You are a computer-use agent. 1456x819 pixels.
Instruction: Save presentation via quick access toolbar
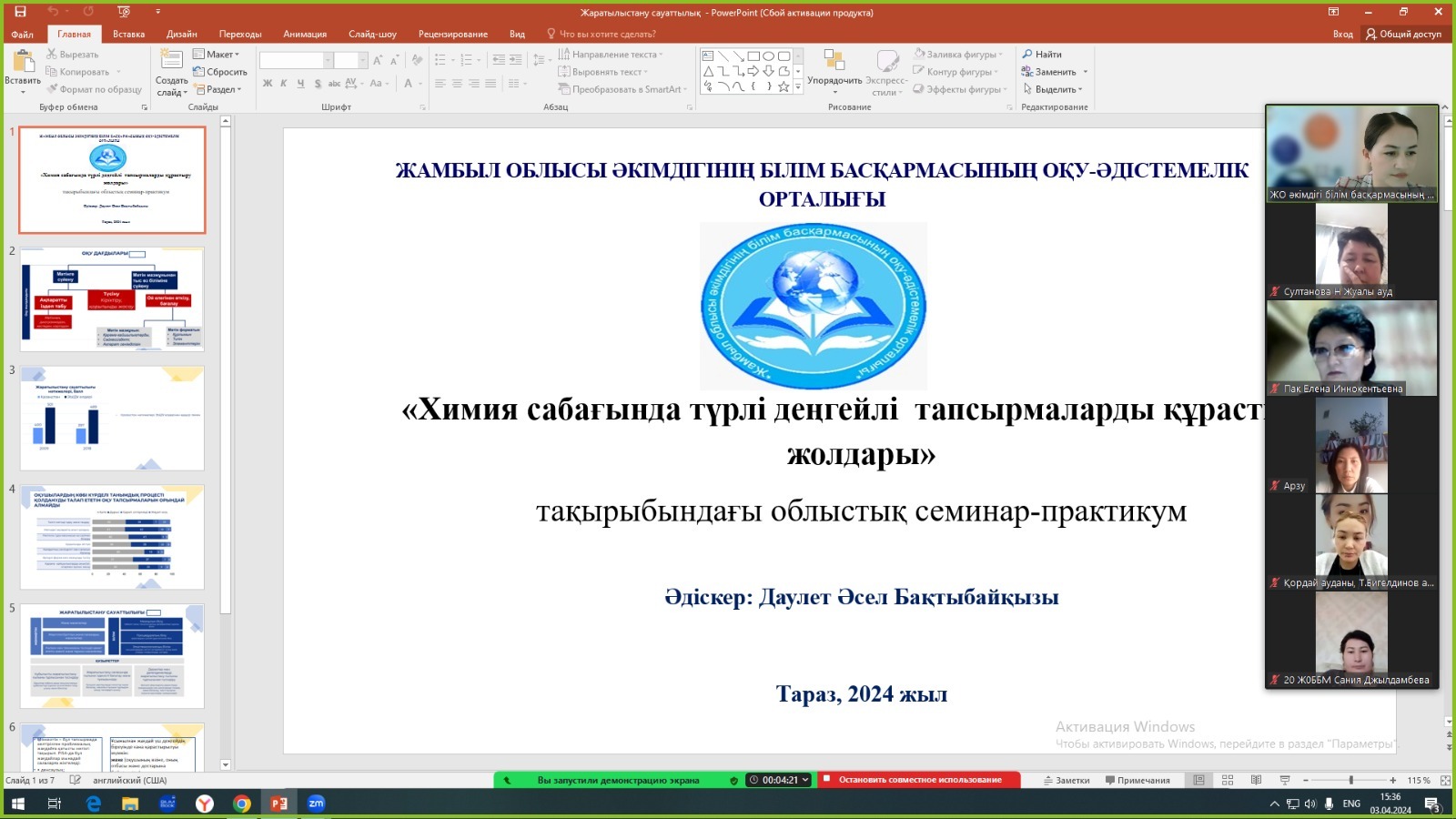click(20, 12)
